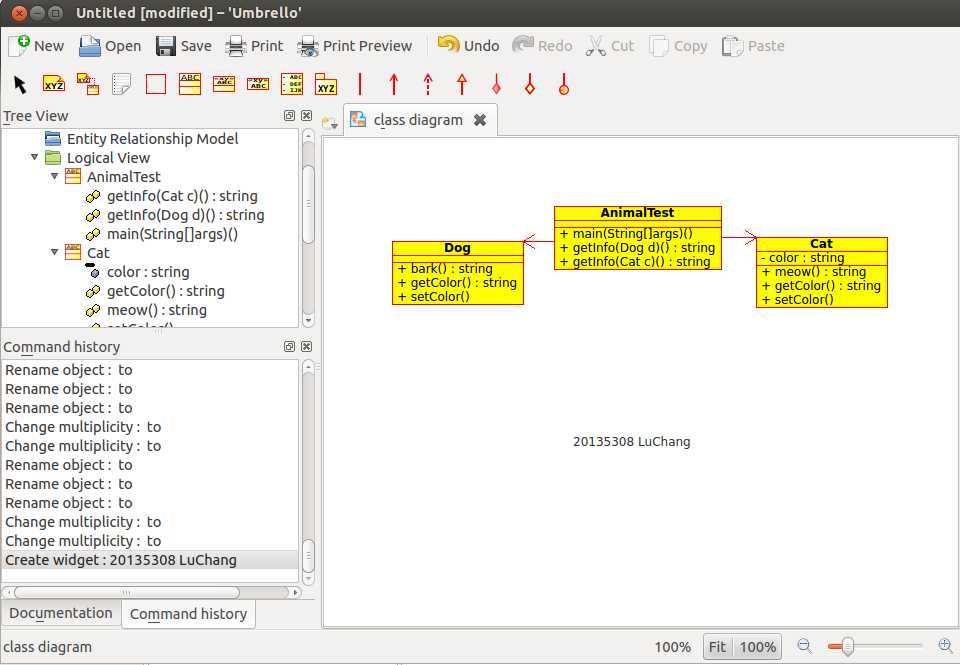The height and width of the screenshot is (665, 960).
Task: Pick the dashed Dependency arrow tool
Action: point(428,84)
